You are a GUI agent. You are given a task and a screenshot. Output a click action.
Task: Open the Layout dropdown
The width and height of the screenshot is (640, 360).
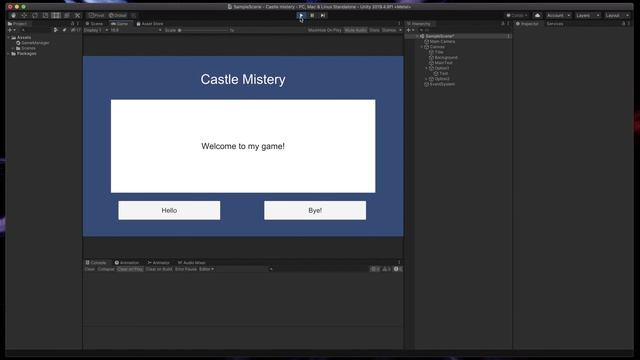[x=618, y=16]
